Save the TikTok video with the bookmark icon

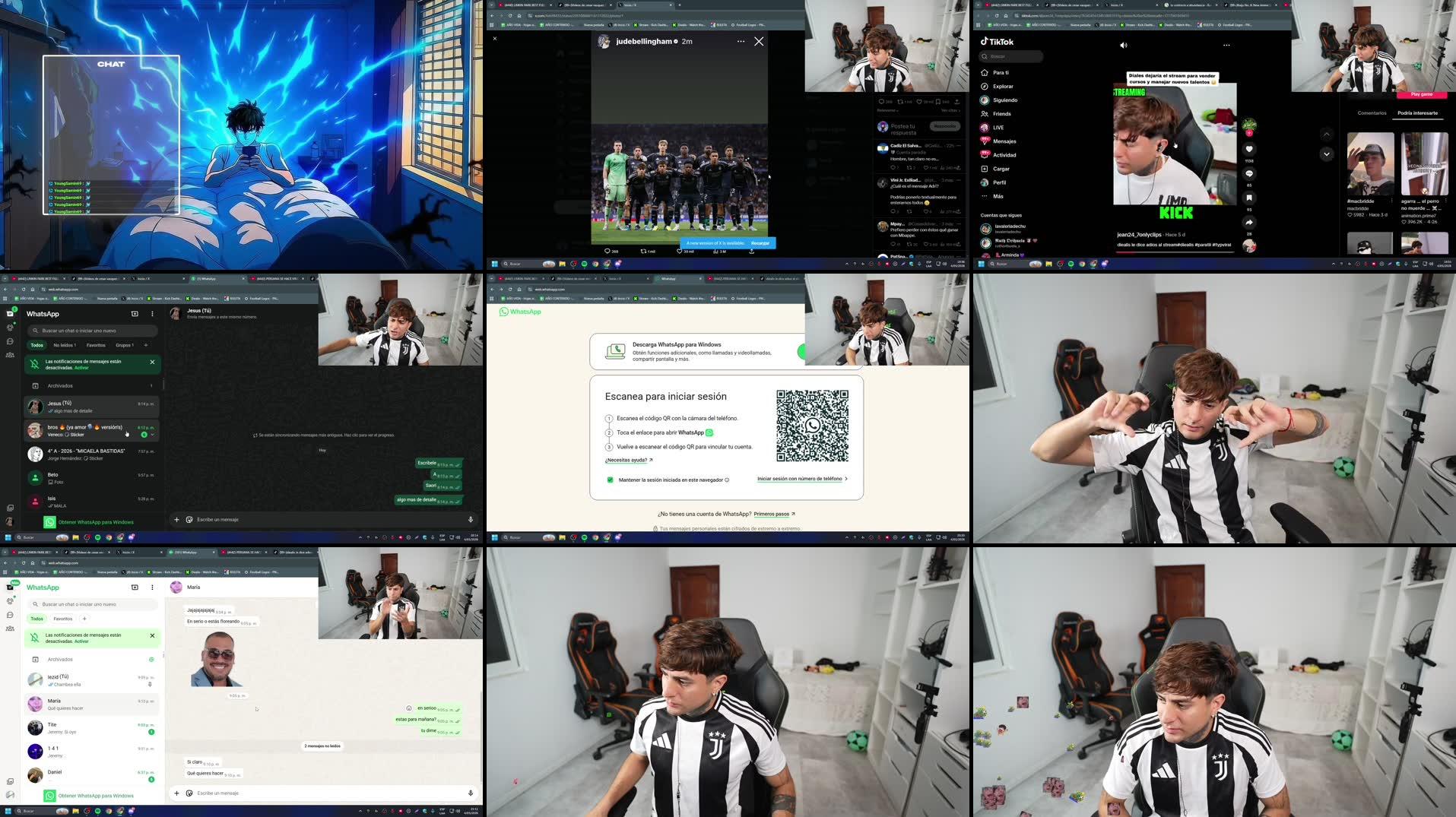(x=1249, y=198)
